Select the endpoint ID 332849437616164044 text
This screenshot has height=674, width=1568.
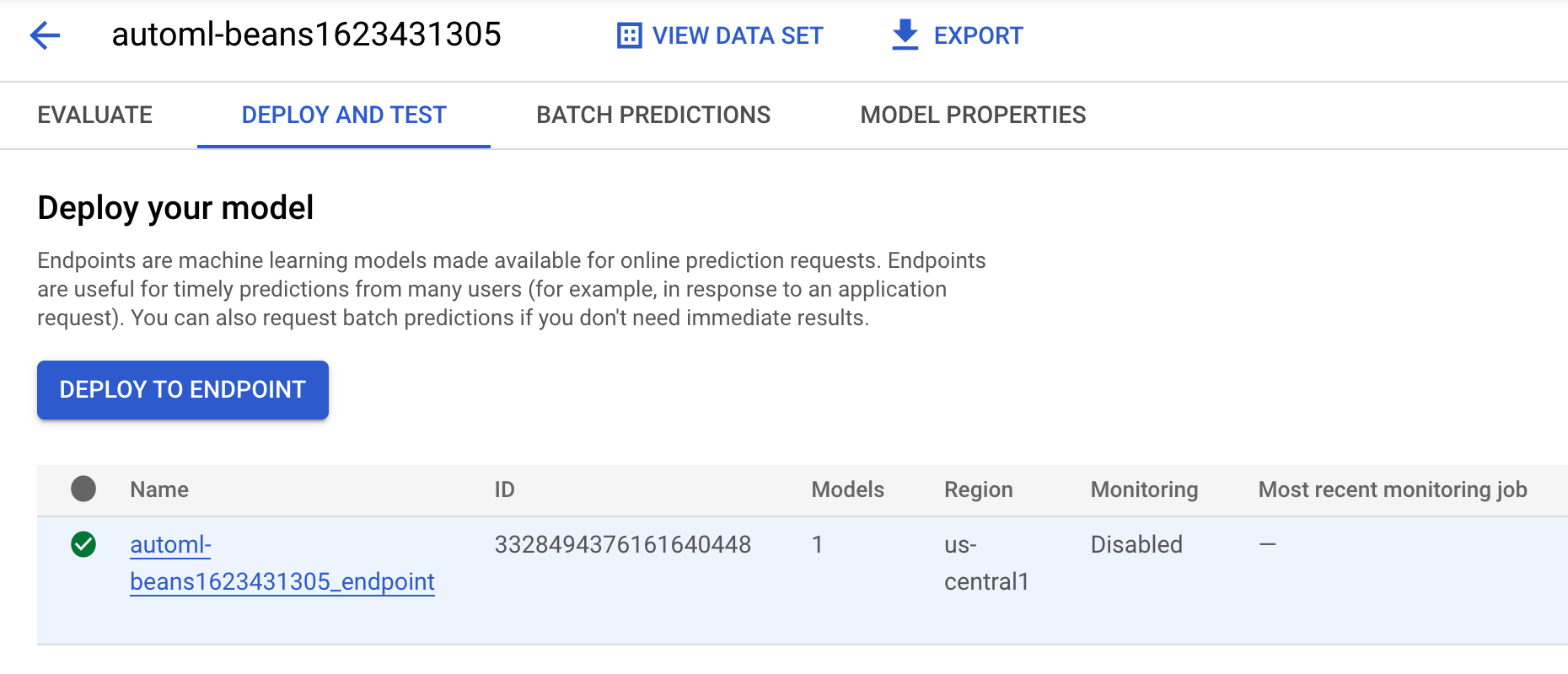(x=624, y=544)
